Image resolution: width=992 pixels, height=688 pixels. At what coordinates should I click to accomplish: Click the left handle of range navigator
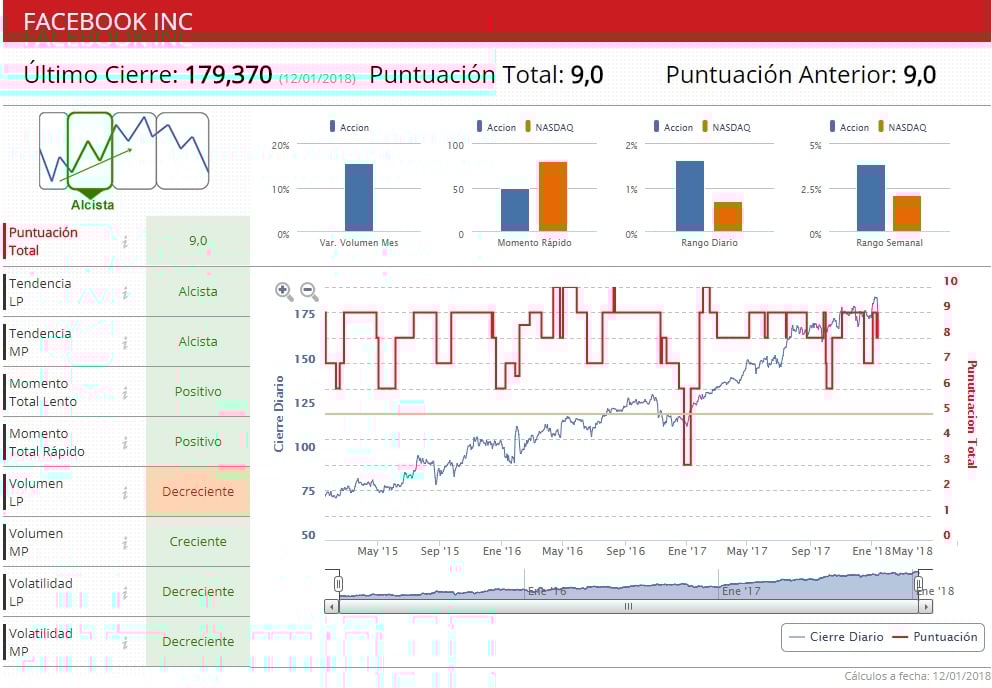click(338, 584)
